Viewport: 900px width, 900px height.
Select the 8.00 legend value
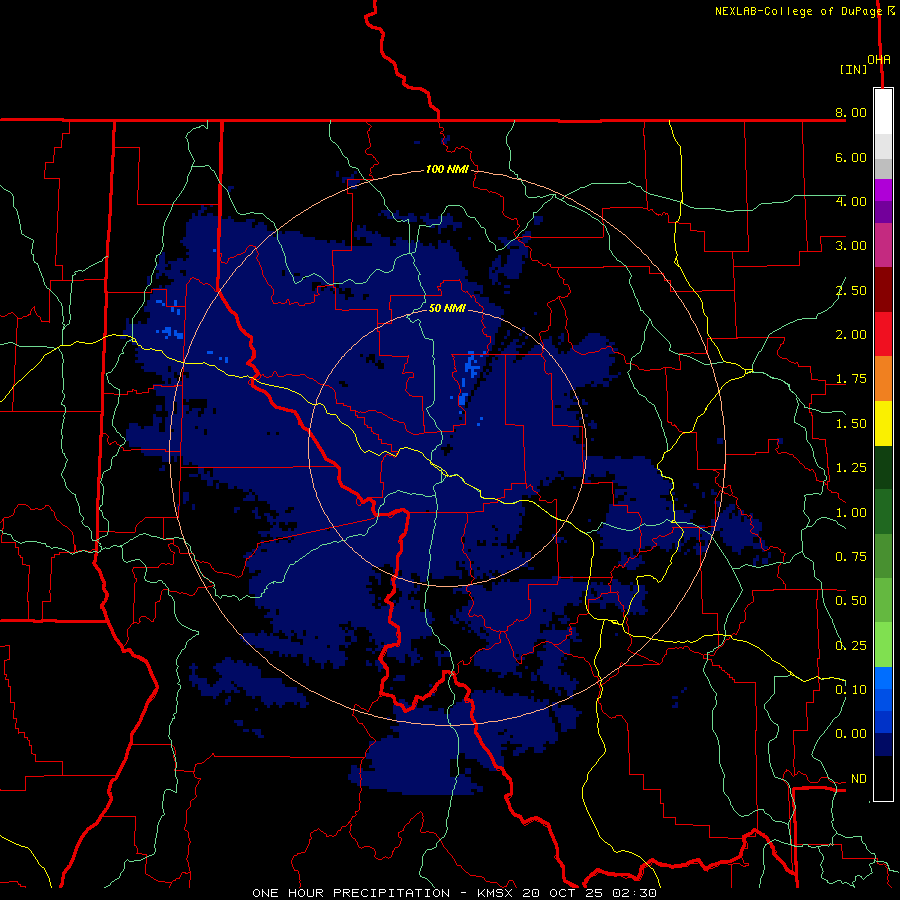[x=851, y=112]
